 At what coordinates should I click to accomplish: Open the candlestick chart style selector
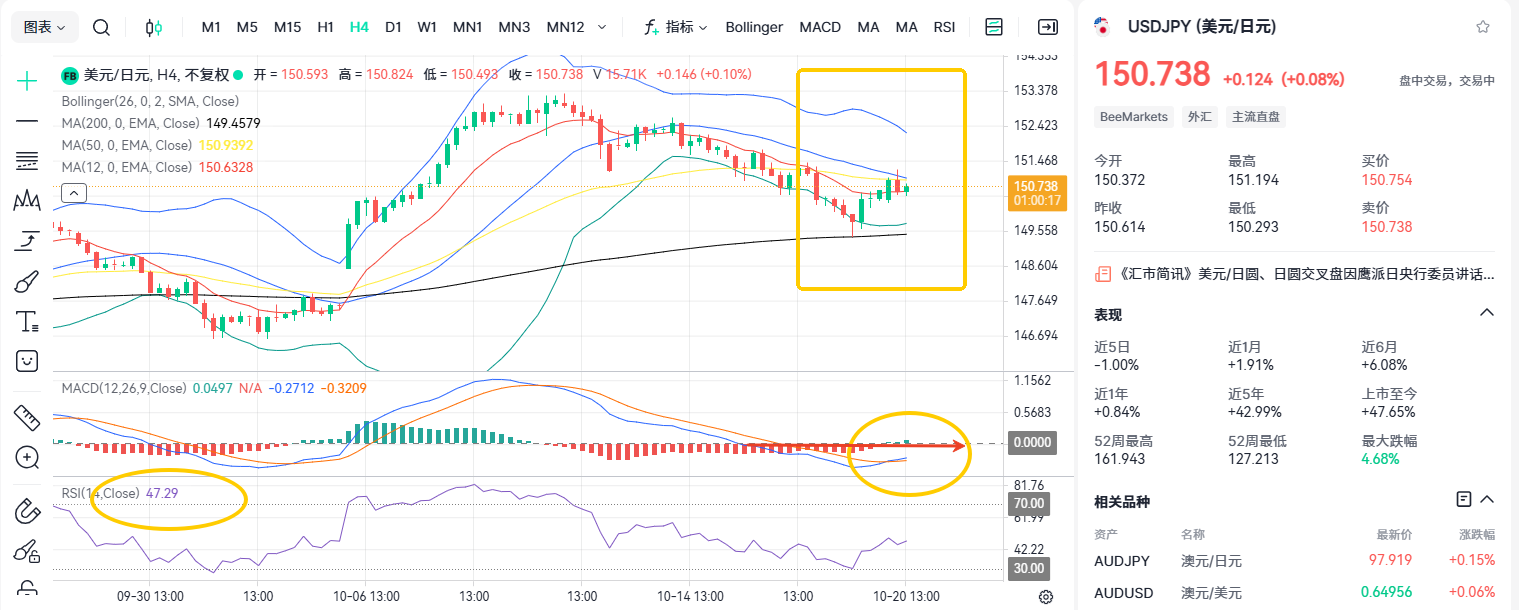(153, 27)
